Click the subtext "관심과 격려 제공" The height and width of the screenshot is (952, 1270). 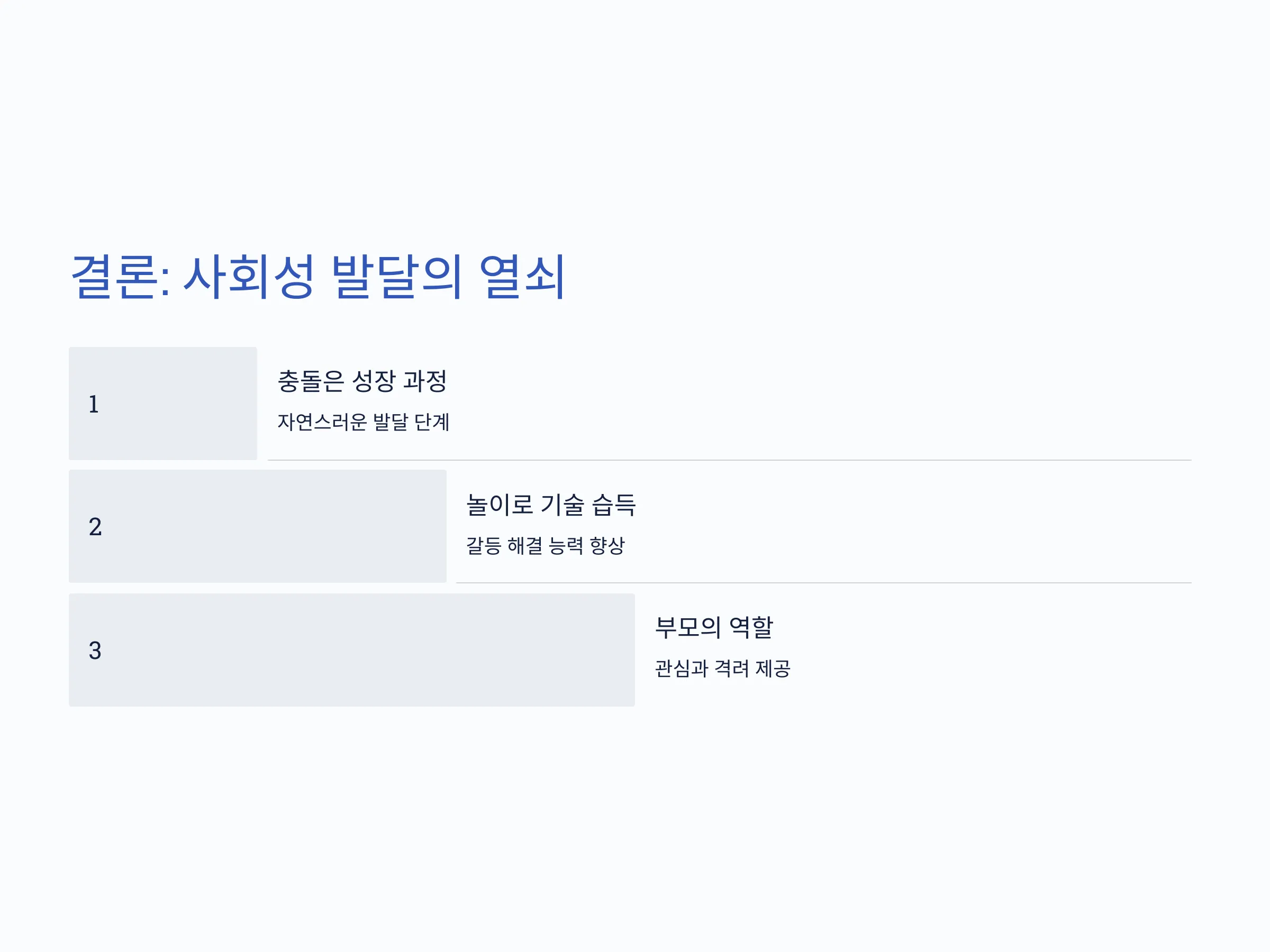pyautogui.click(x=723, y=669)
